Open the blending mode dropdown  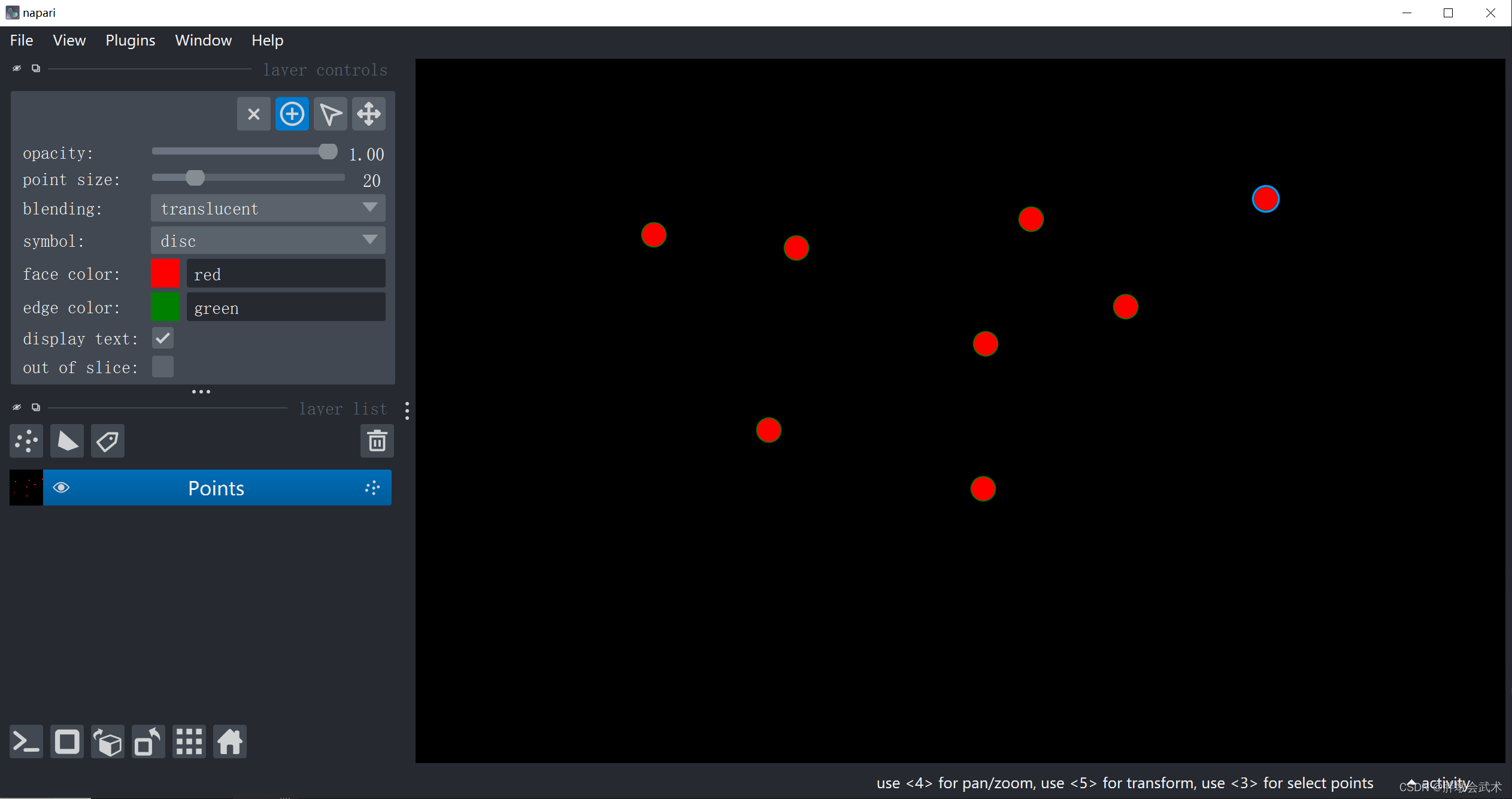tap(268, 208)
